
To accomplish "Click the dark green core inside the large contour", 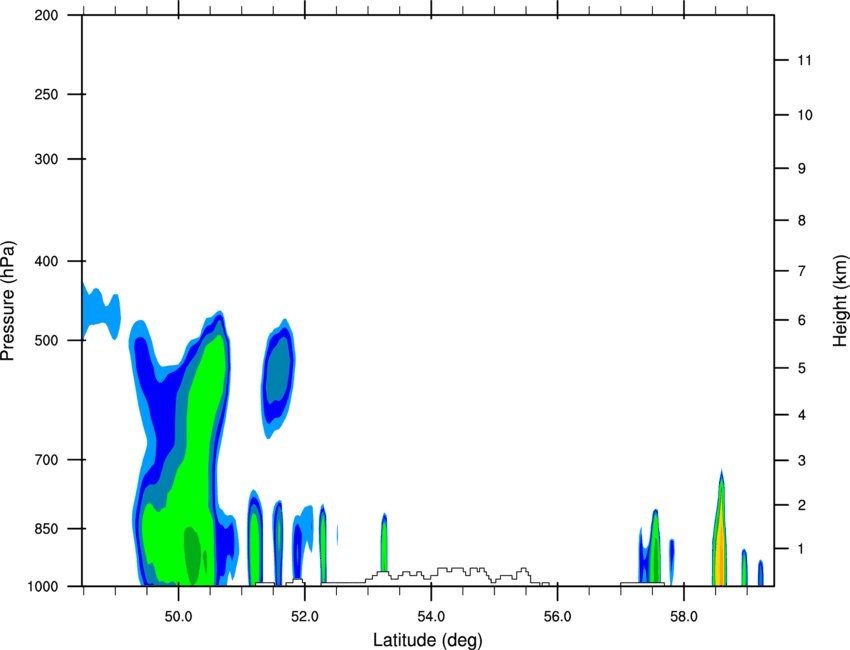I will point(192,556).
